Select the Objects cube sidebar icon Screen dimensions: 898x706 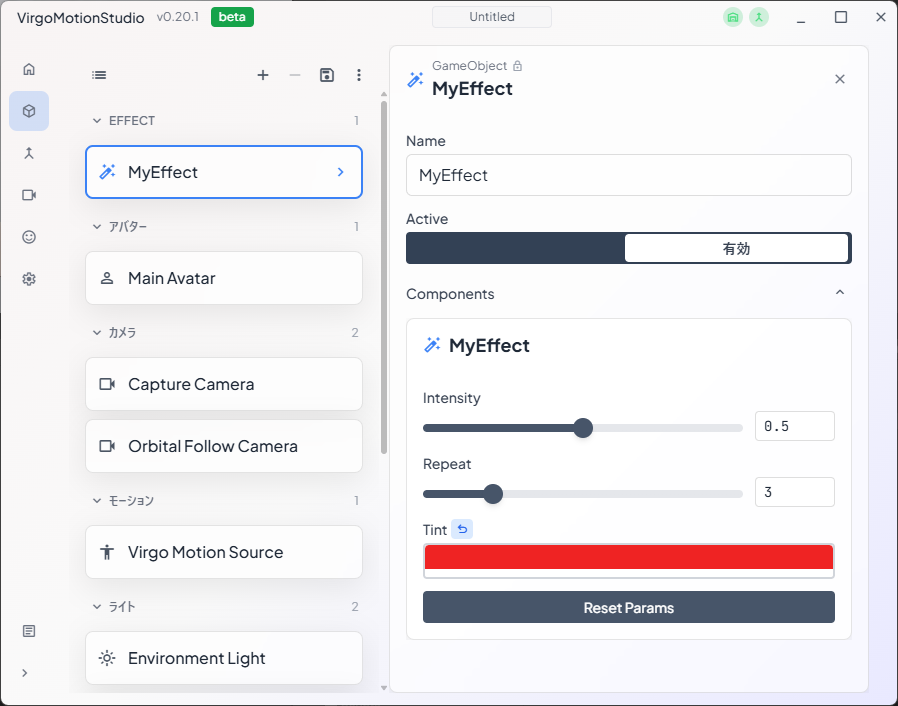click(x=29, y=111)
